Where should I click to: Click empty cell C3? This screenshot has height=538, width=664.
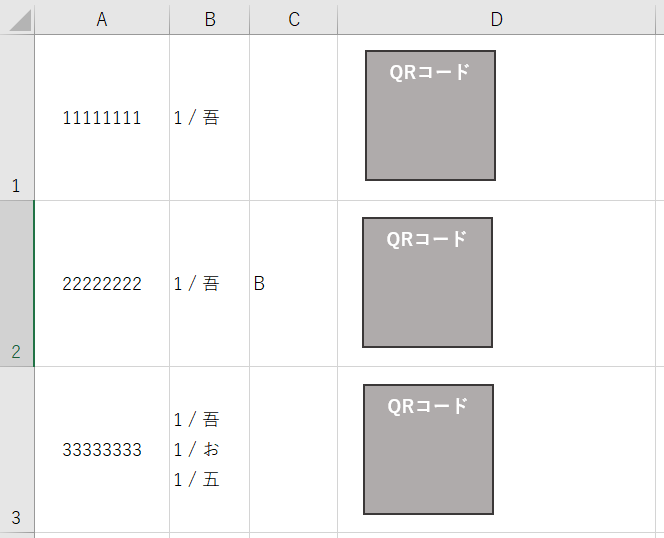(x=294, y=450)
